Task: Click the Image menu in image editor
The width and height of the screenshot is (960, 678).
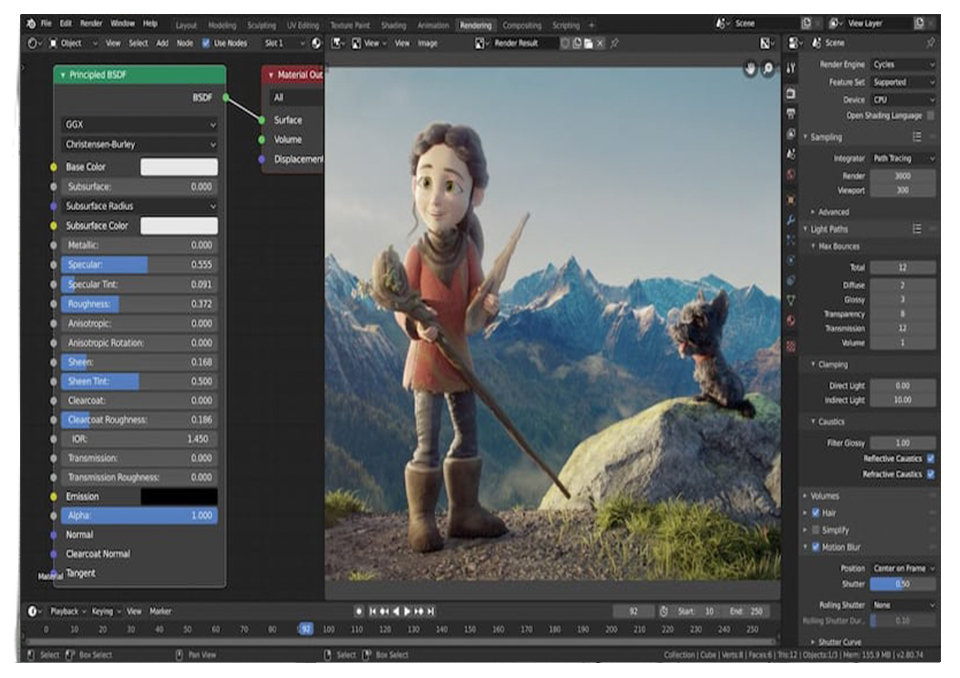Action: (427, 43)
